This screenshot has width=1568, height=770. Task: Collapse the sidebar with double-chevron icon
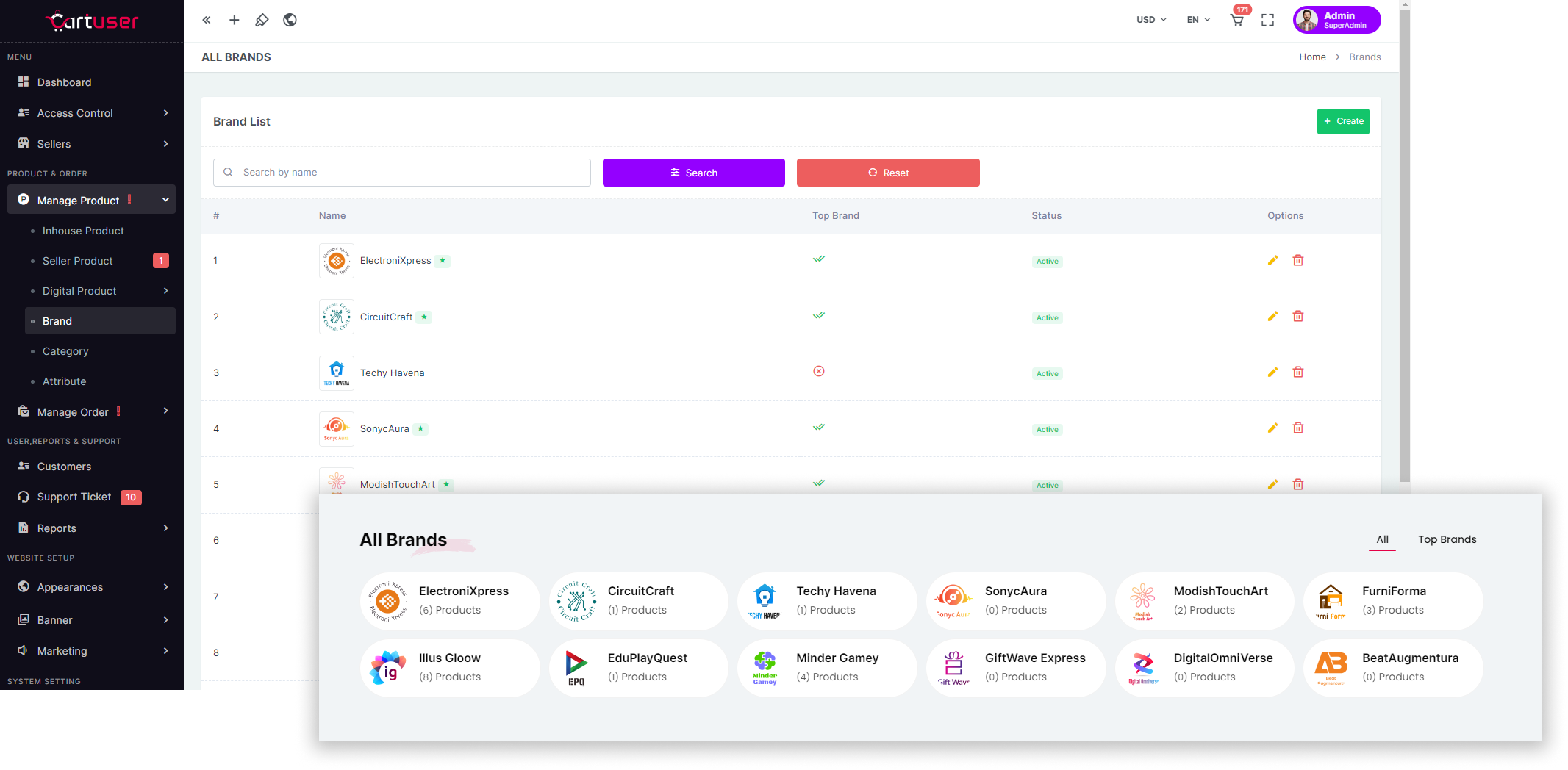207,20
